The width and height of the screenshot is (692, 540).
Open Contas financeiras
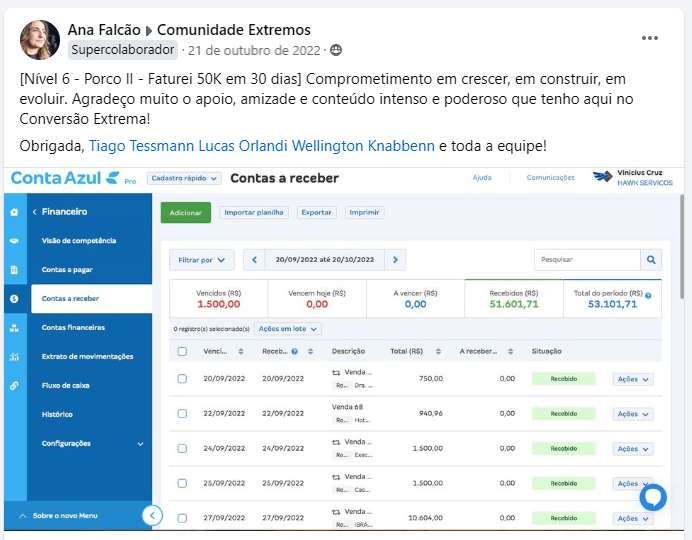pos(73,328)
